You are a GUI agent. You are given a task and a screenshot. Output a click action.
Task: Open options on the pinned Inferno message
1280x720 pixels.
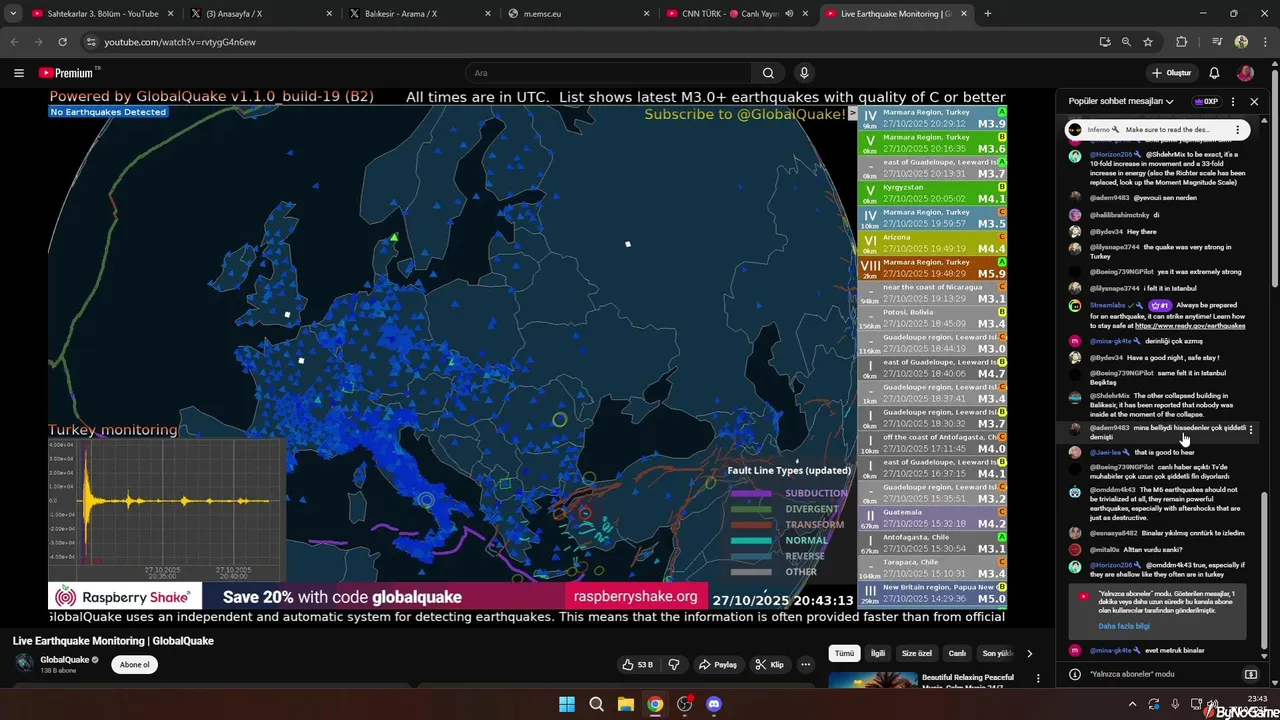pyautogui.click(x=1237, y=130)
